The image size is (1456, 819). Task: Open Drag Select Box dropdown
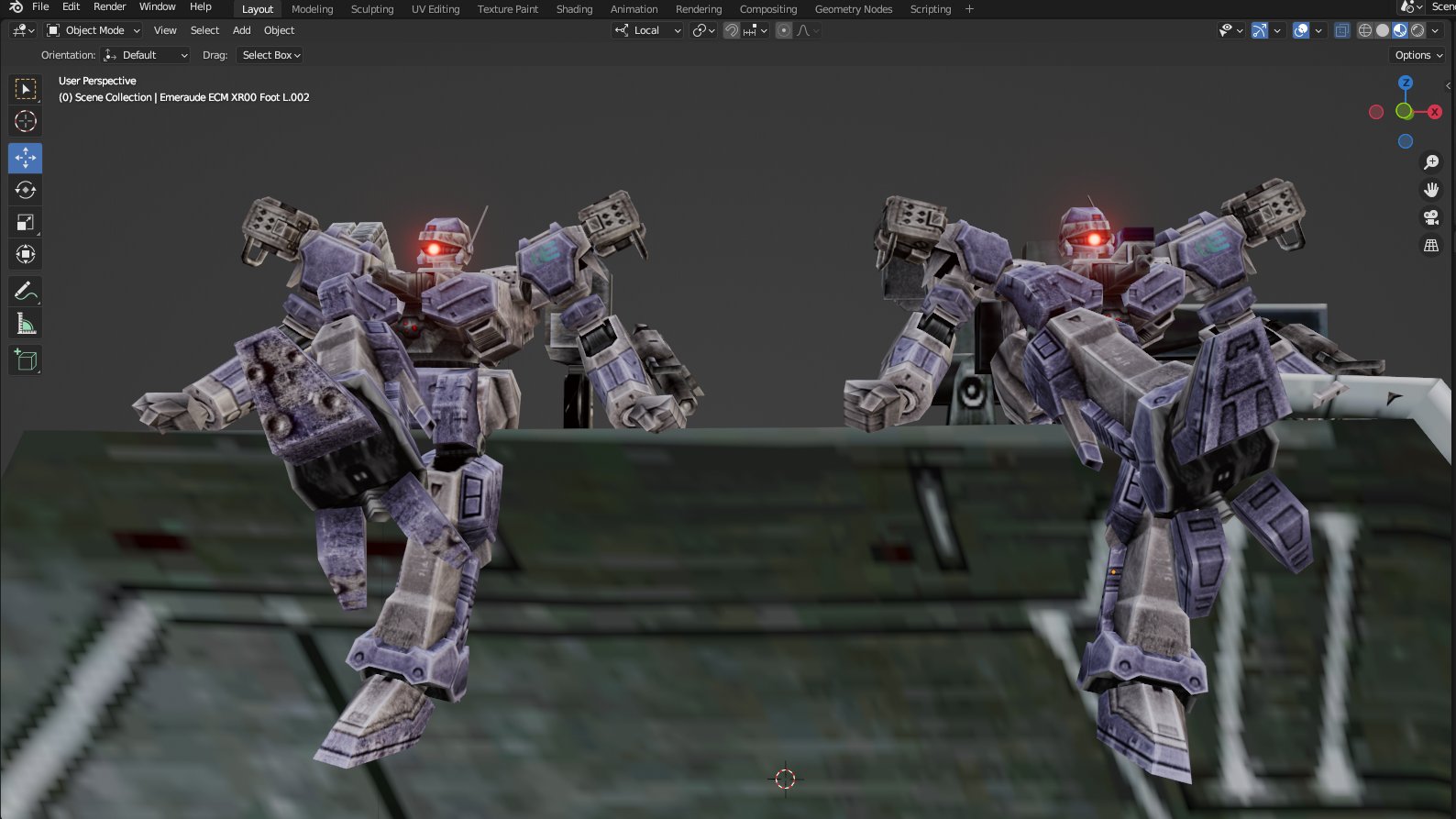pos(270,55)
